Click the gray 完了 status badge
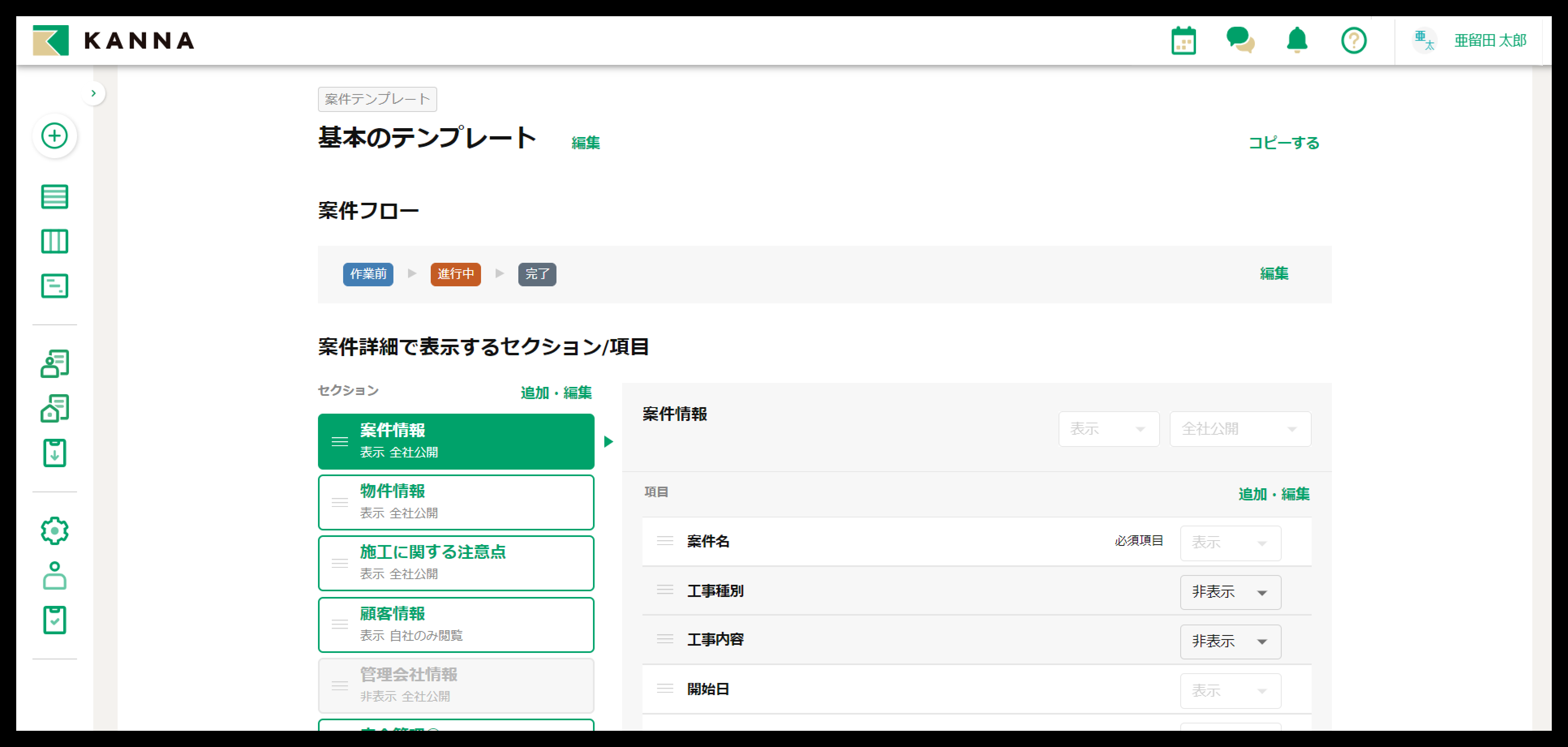The height and width of the screenshot is (747, 1568). 537,274
